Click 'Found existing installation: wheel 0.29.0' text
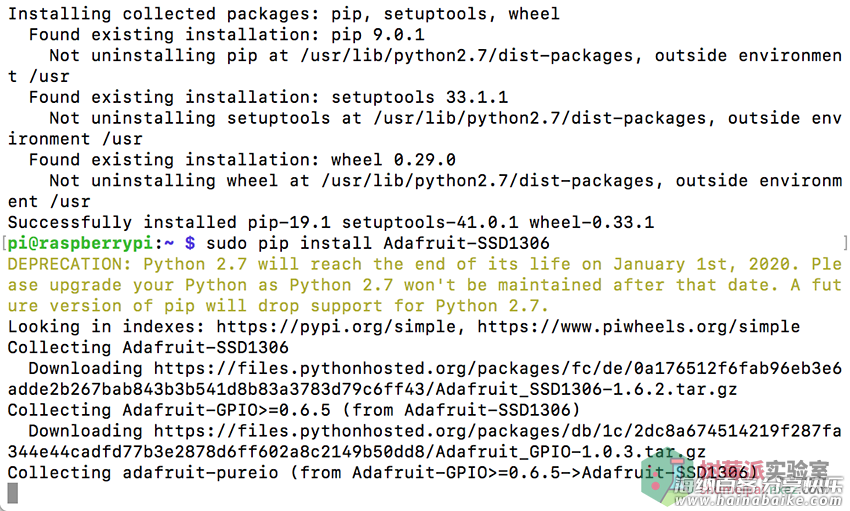The image size is (850, 511). pos(242,160)
